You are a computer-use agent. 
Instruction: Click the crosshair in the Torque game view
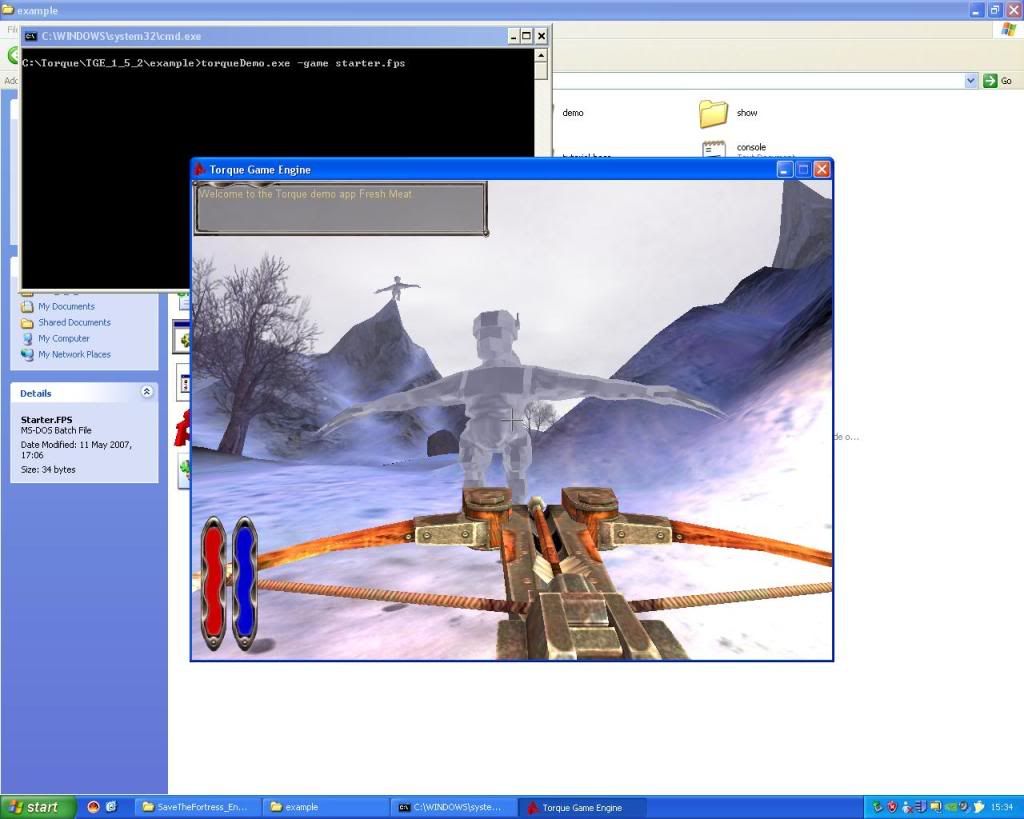point(513,421)
